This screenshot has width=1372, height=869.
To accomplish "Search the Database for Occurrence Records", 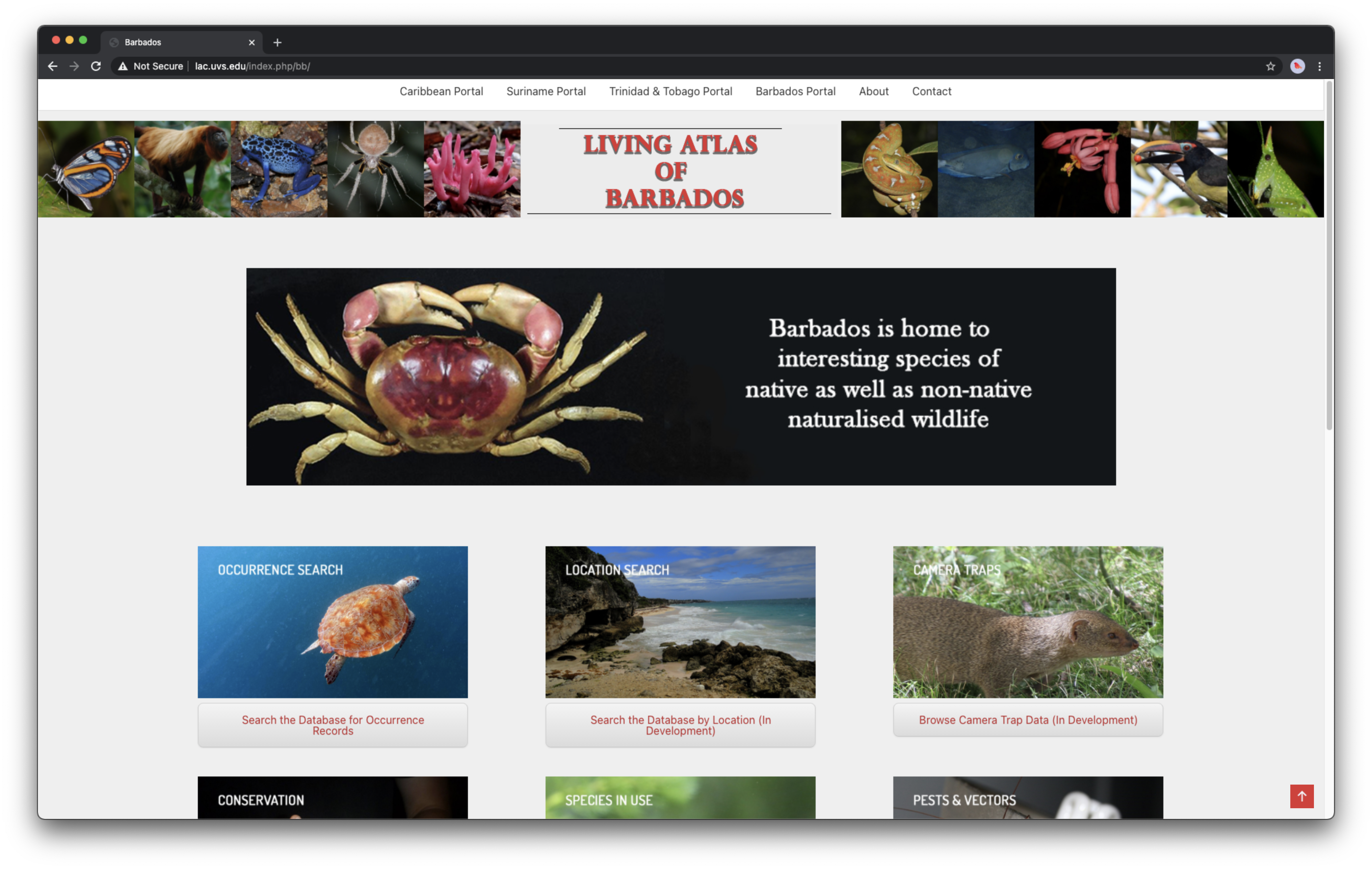I will click(332, 725).
